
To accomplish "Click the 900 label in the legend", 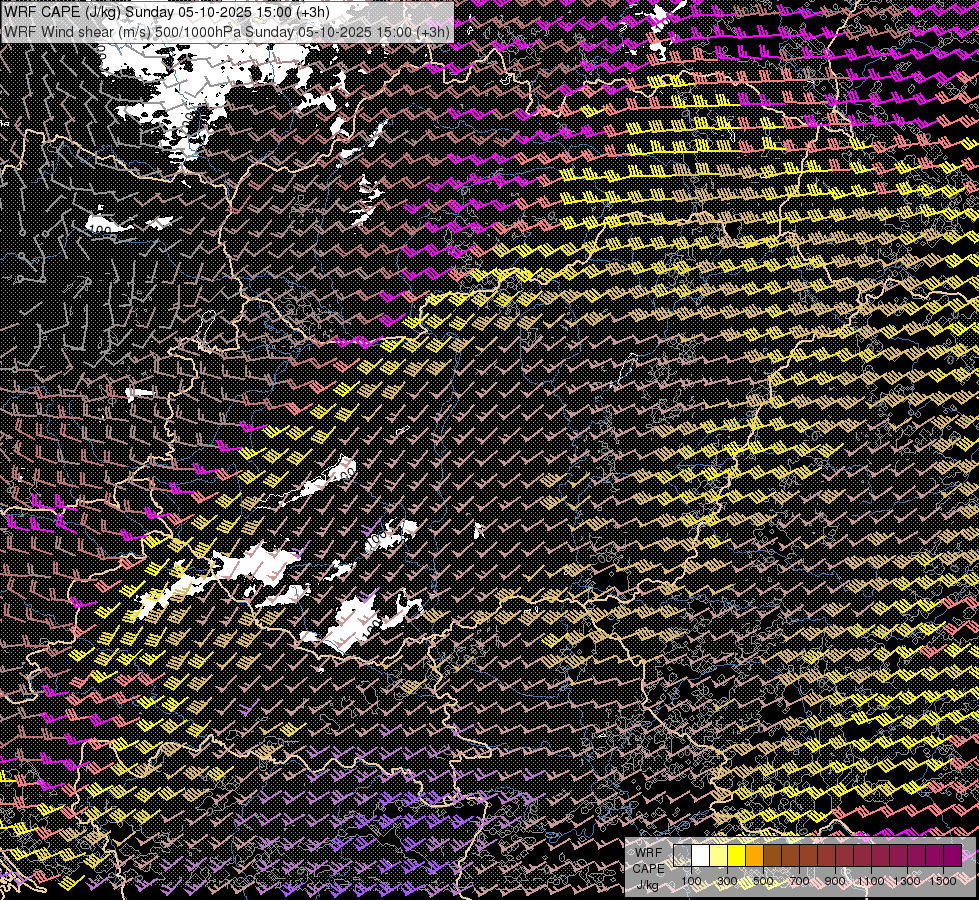I will pos(835,881).
